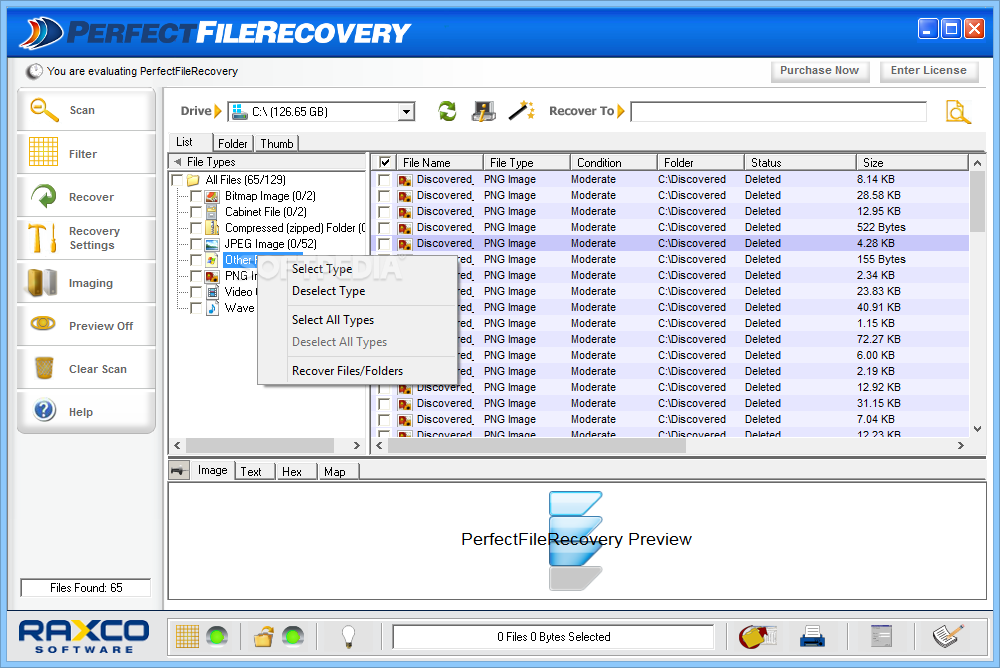Screen dimensions: 1000x668
Task: Click the printer icon
Action: tap(812, 636)
